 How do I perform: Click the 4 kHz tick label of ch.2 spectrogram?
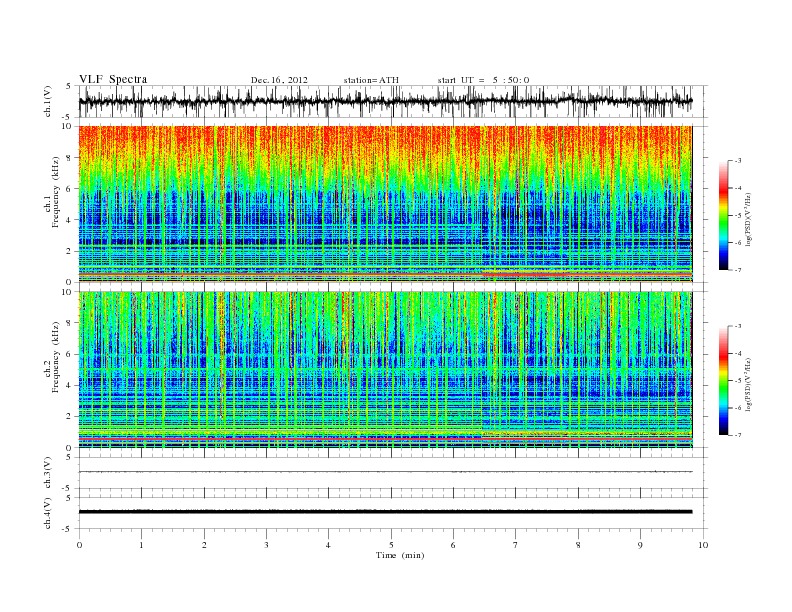coord(70,385)
